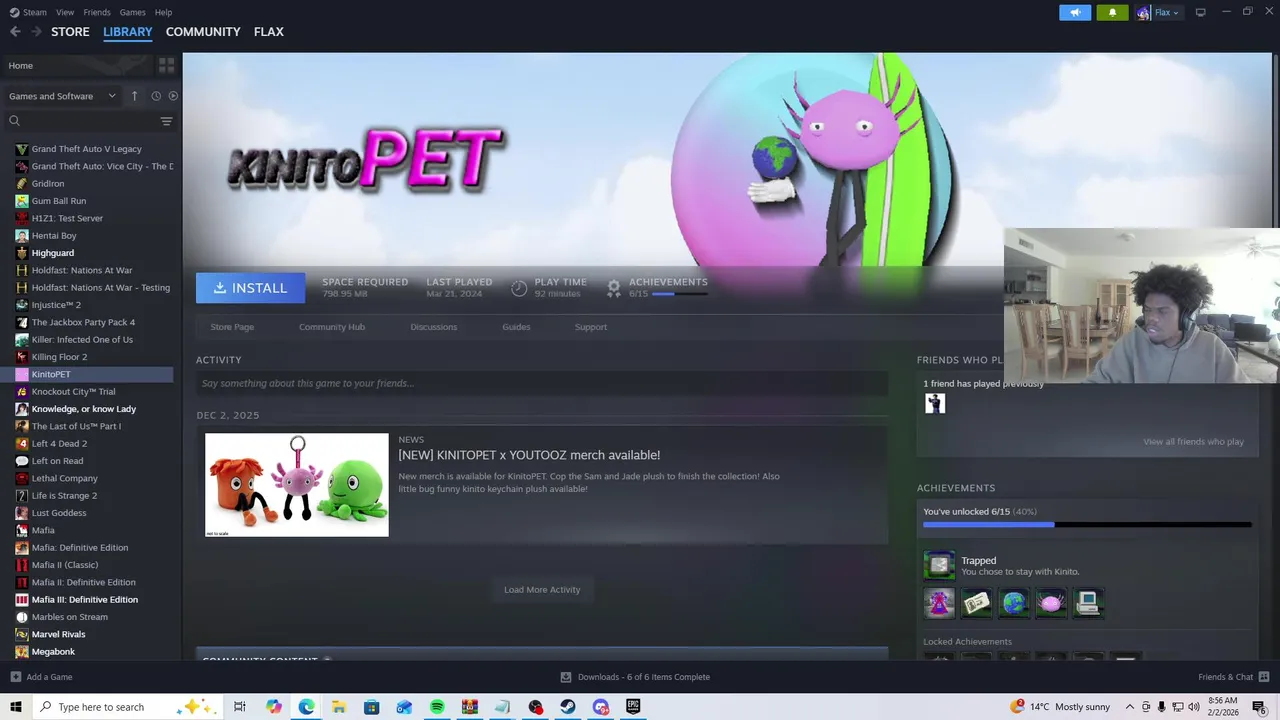Install KinitoPET
The height and width of the screenshot is (720, 1280).
point(250,288)
